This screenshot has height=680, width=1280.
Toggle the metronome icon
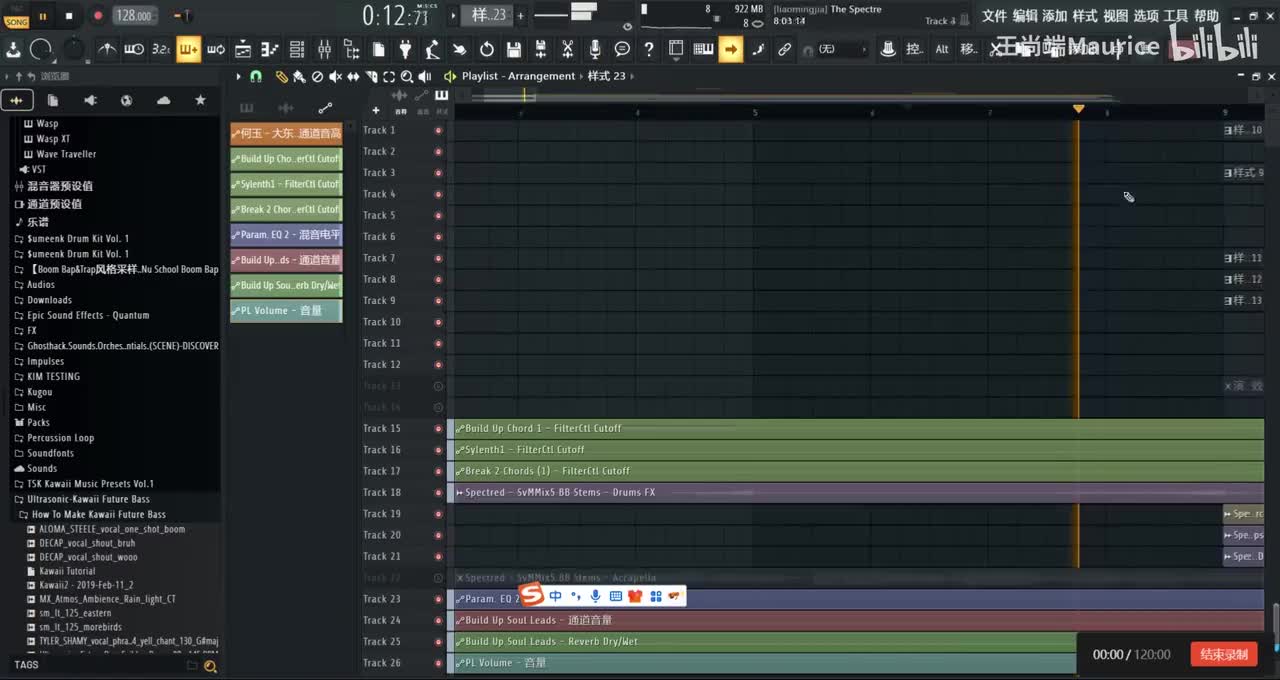(106, 49)
